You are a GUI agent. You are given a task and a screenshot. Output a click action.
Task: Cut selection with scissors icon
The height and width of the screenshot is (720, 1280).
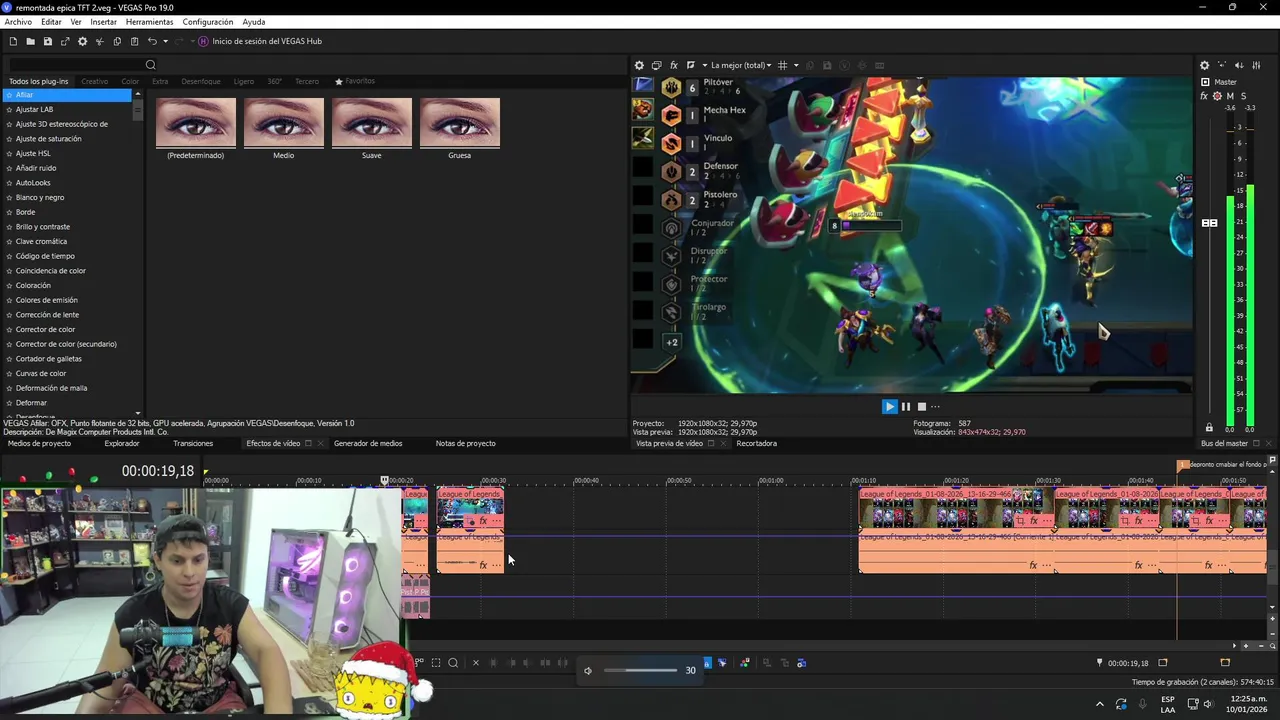pyautogui.click(x=99, y=41)
